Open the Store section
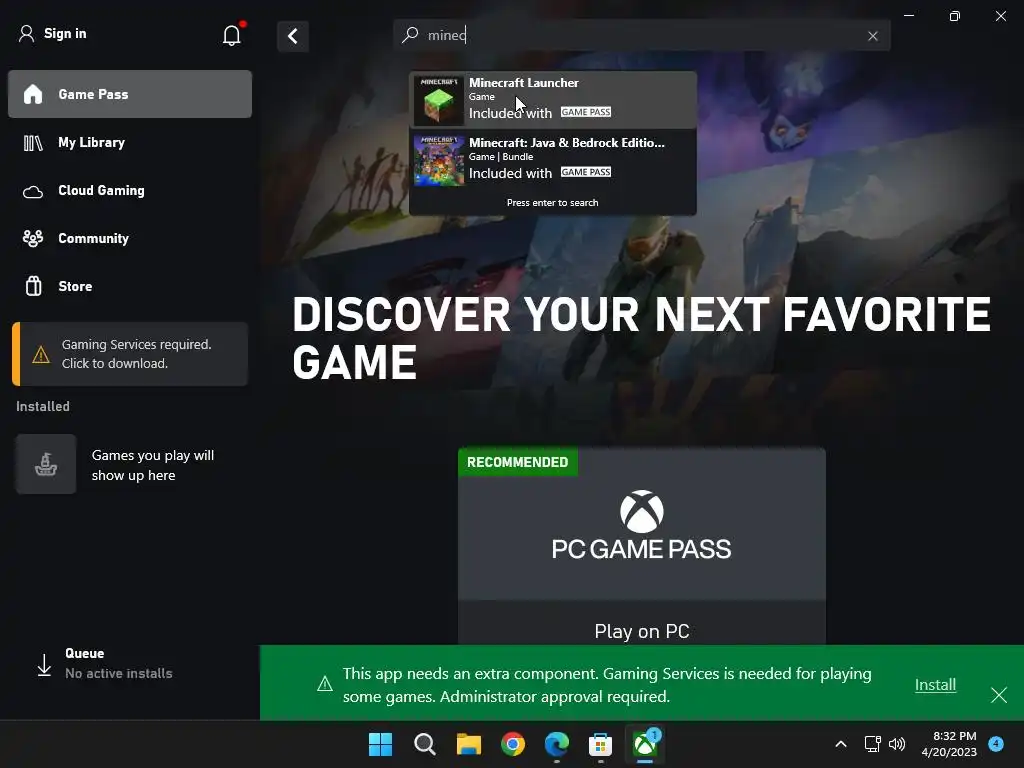1024x768 pixels. click(x=130, y=286)
